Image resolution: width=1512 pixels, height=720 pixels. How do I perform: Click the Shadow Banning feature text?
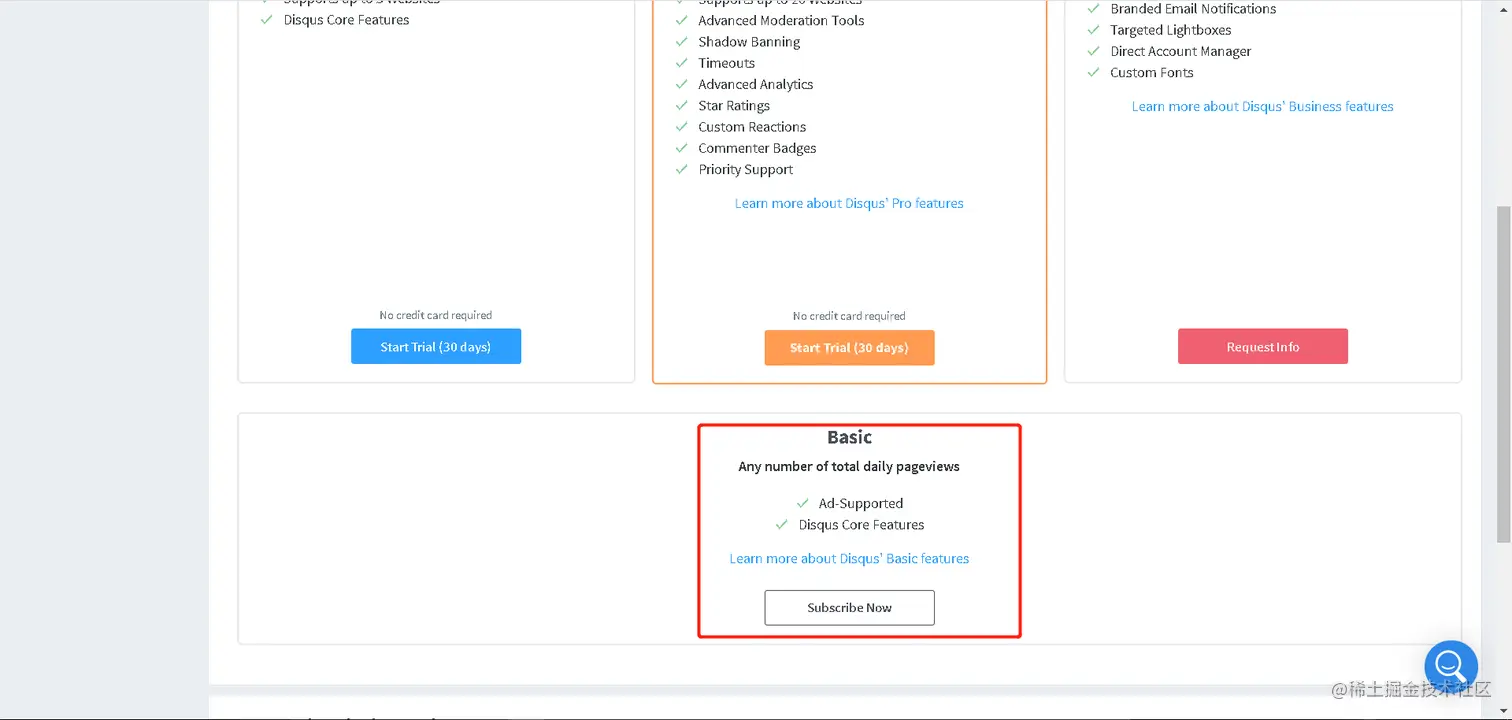click(x=749, y=42)
